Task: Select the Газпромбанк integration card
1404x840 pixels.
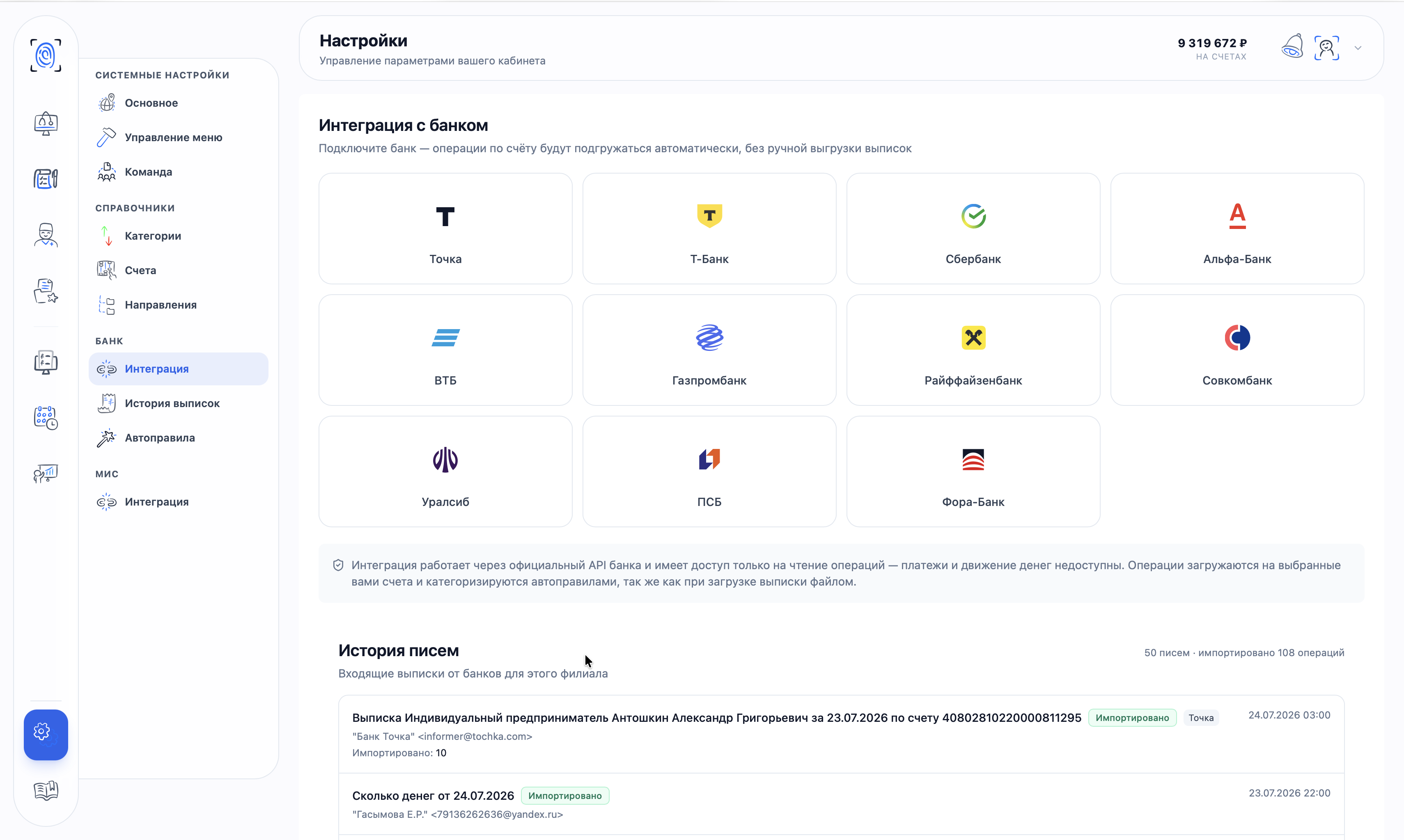Action: pyautogui.click(x=709, y=350)
